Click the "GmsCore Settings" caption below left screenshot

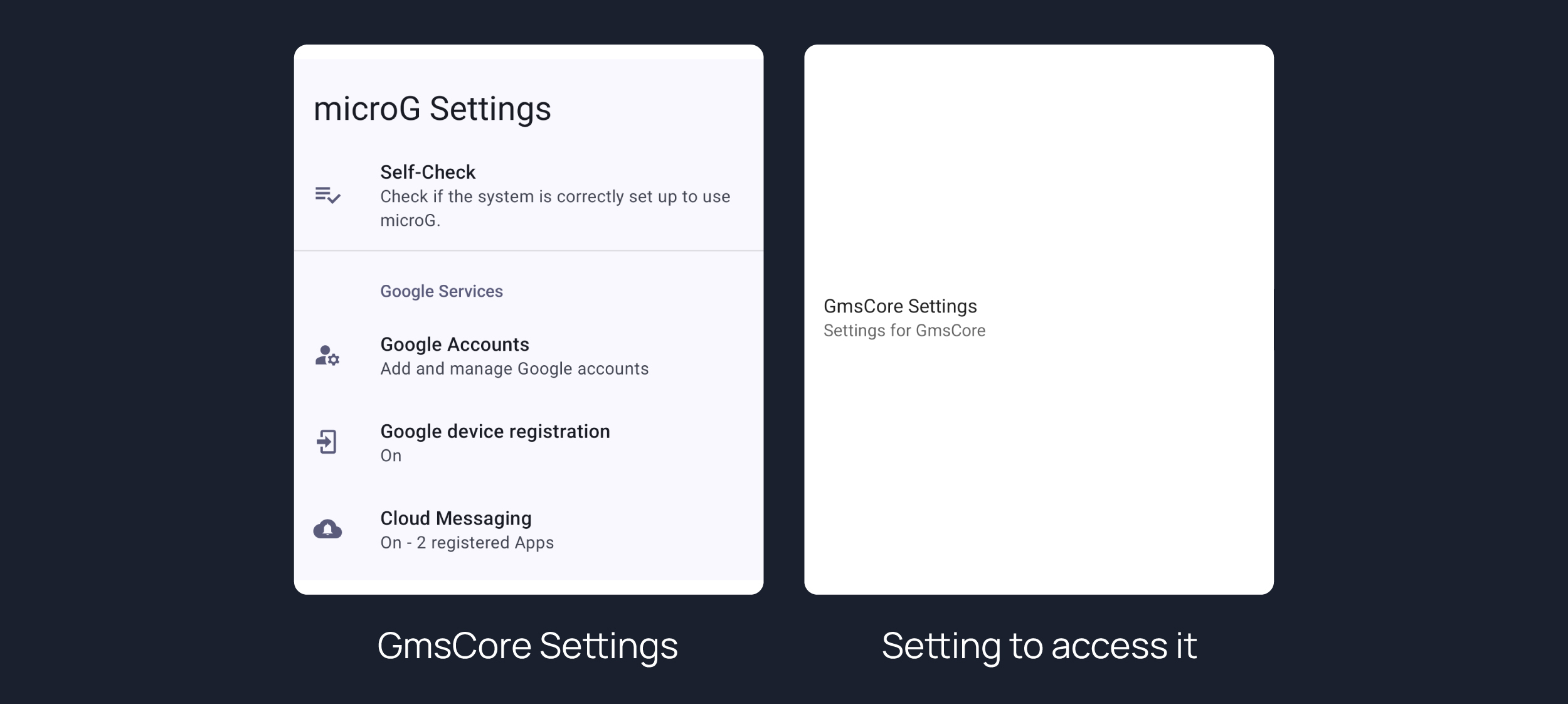[x=527, y=646]
